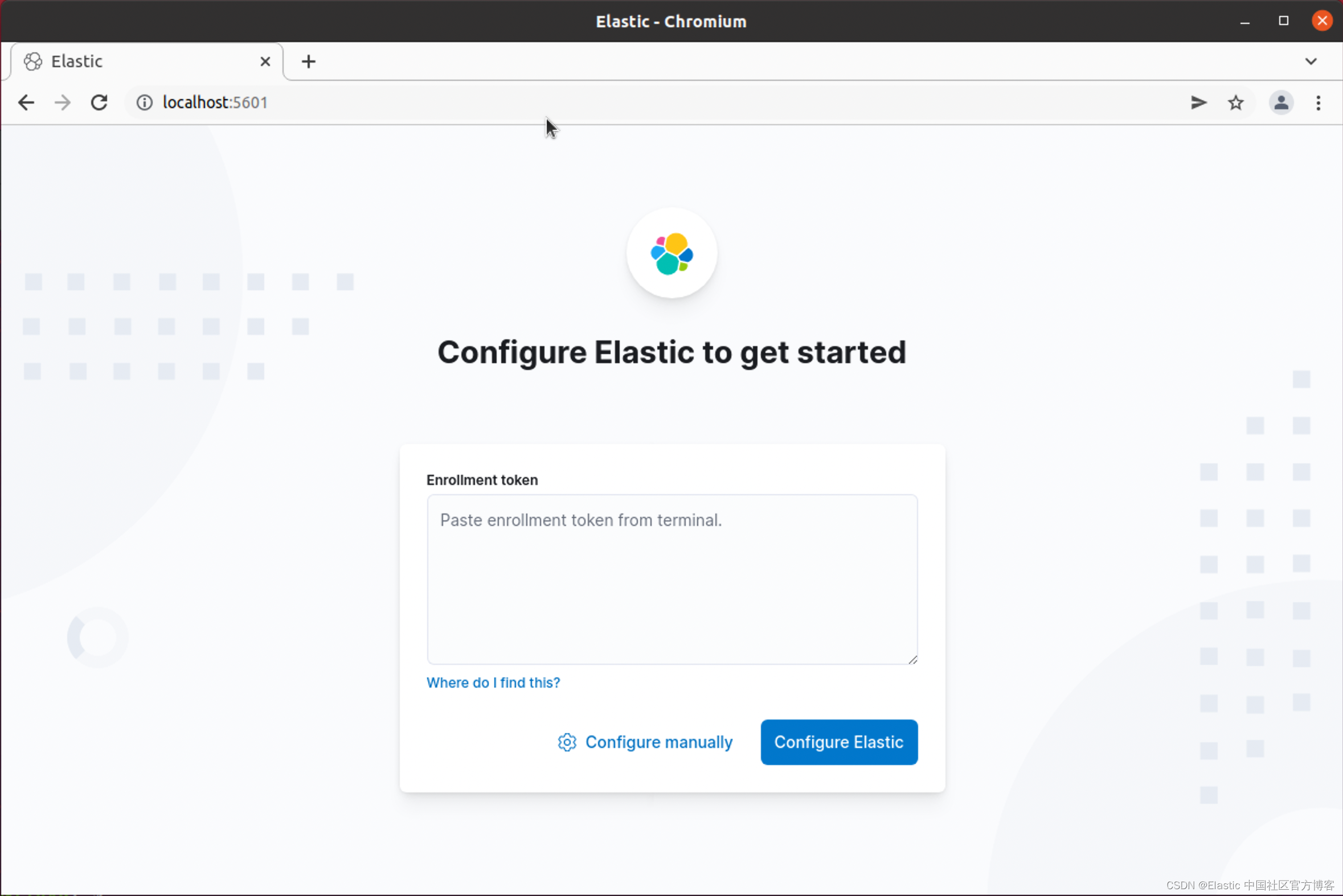Open Chromium three-dot menu
The height and width of the screenshot is (896, 1343).
[x=1319, y=103]
